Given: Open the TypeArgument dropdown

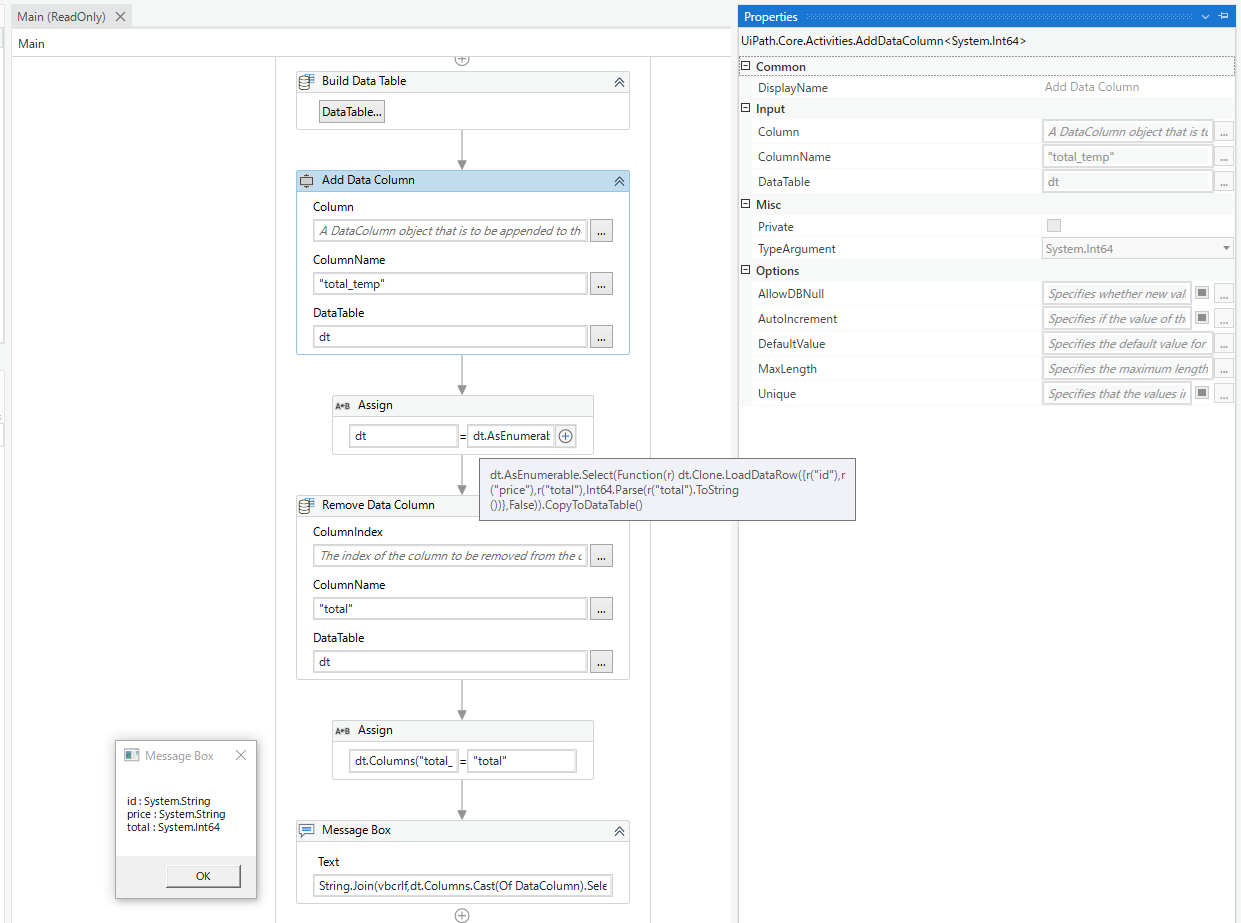Looking at the screenshot, I should tap(1226, 249).
